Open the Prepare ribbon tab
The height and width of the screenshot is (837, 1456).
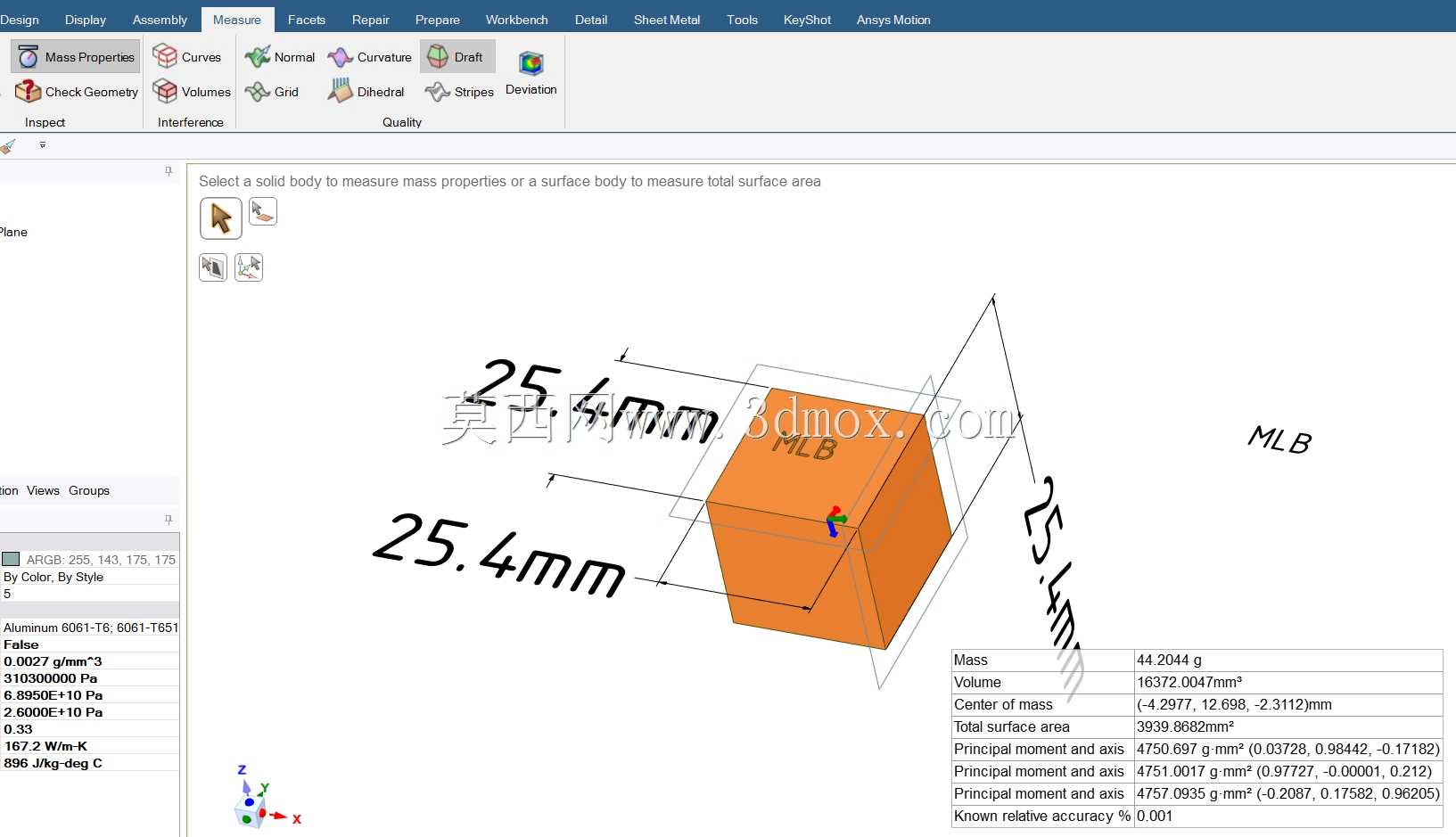coord(438,20)
